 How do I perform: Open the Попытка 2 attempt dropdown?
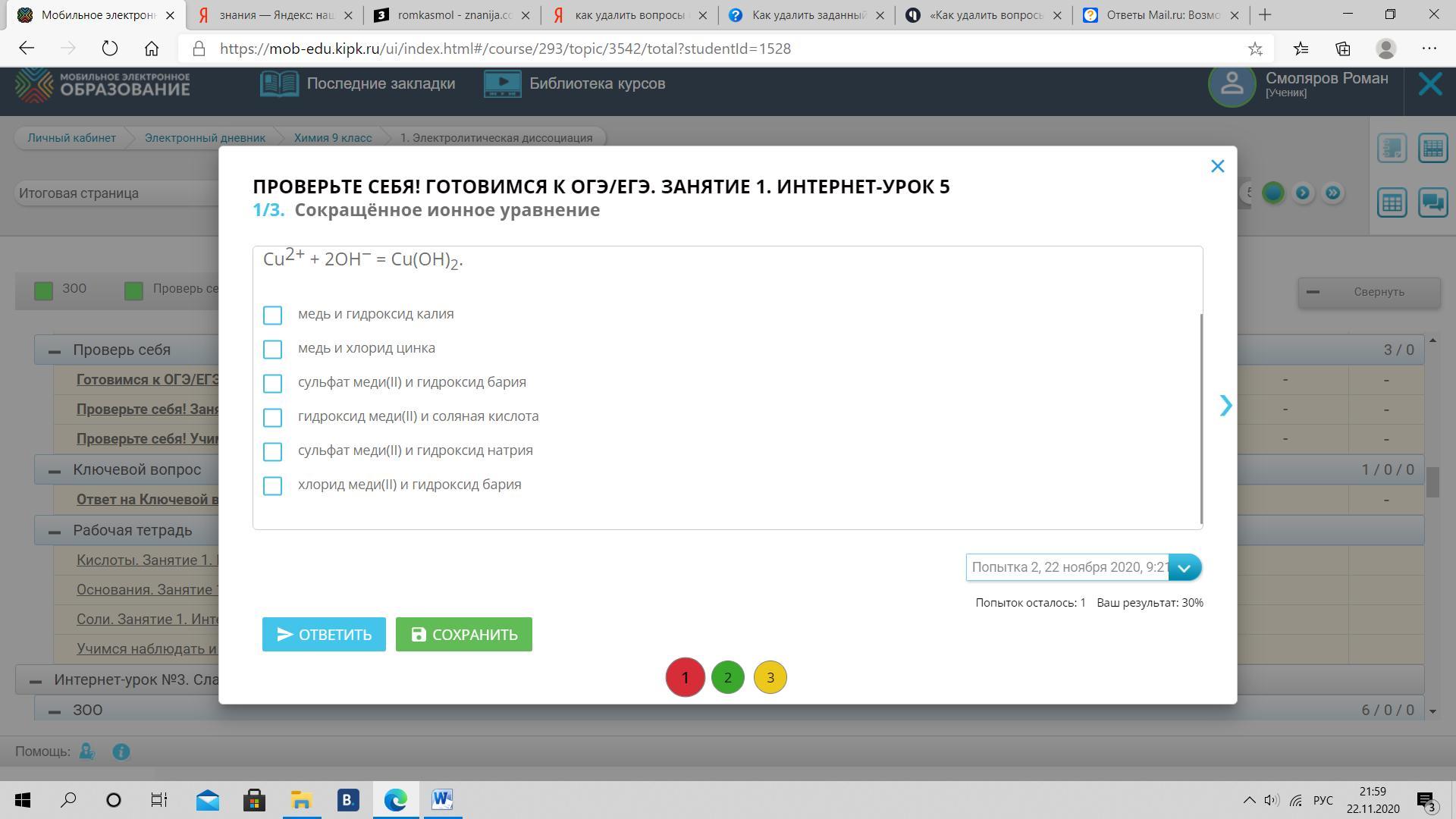[x=1185, y=567]
